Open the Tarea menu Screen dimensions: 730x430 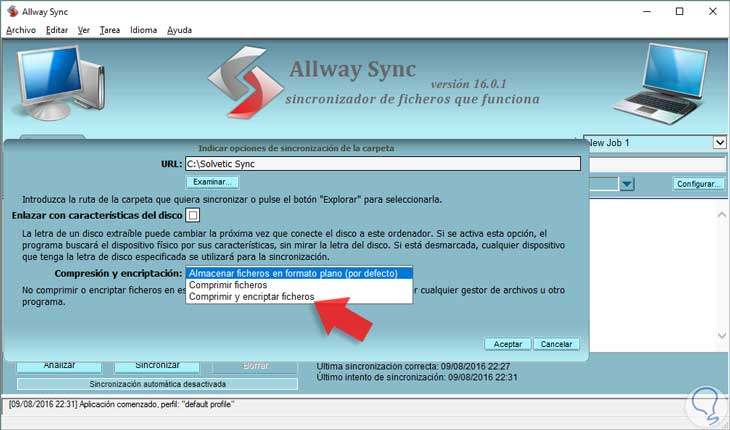[110, 30]
